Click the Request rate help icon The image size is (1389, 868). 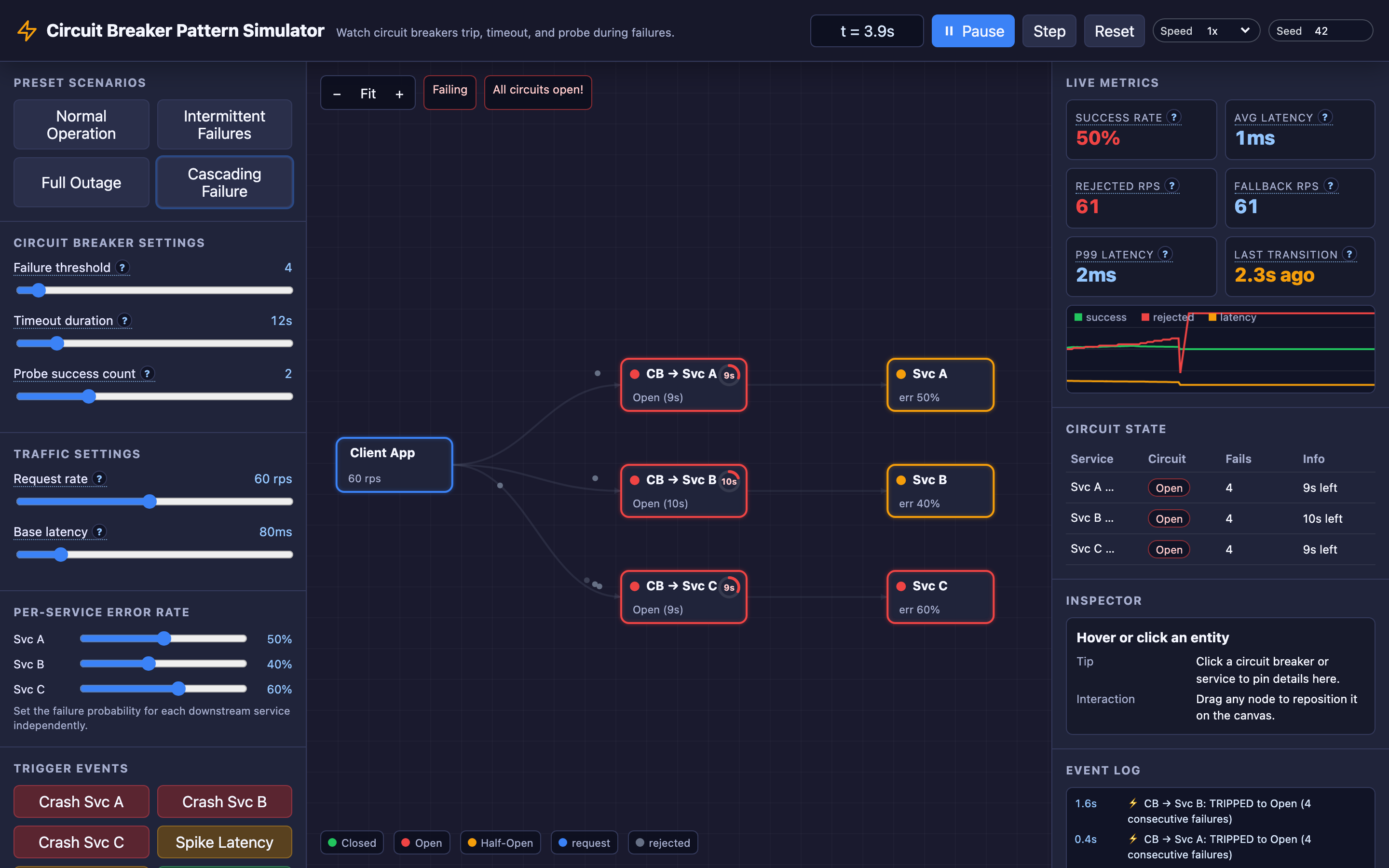coord(99,479)
